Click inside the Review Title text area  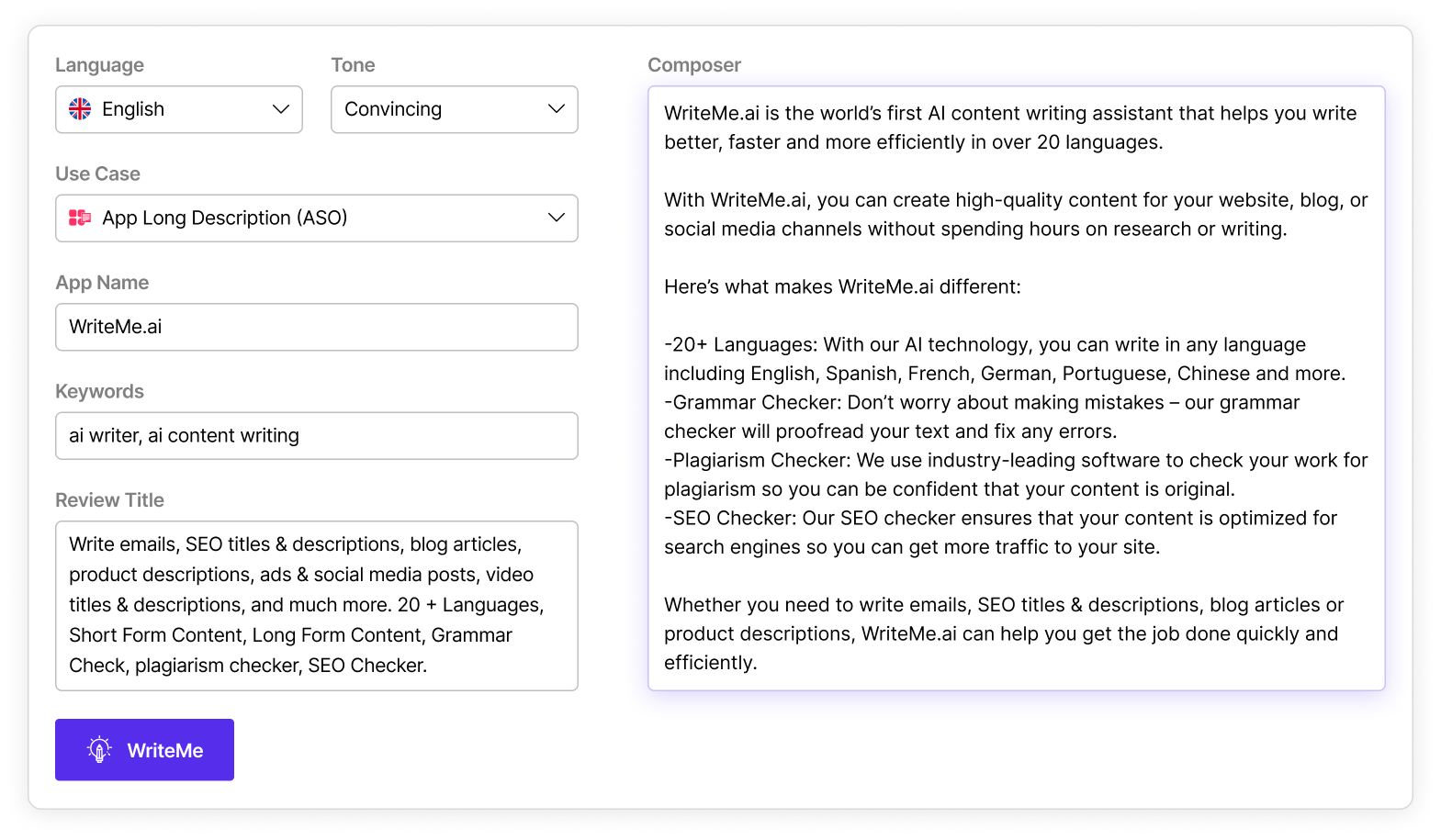tap(317, 606)
